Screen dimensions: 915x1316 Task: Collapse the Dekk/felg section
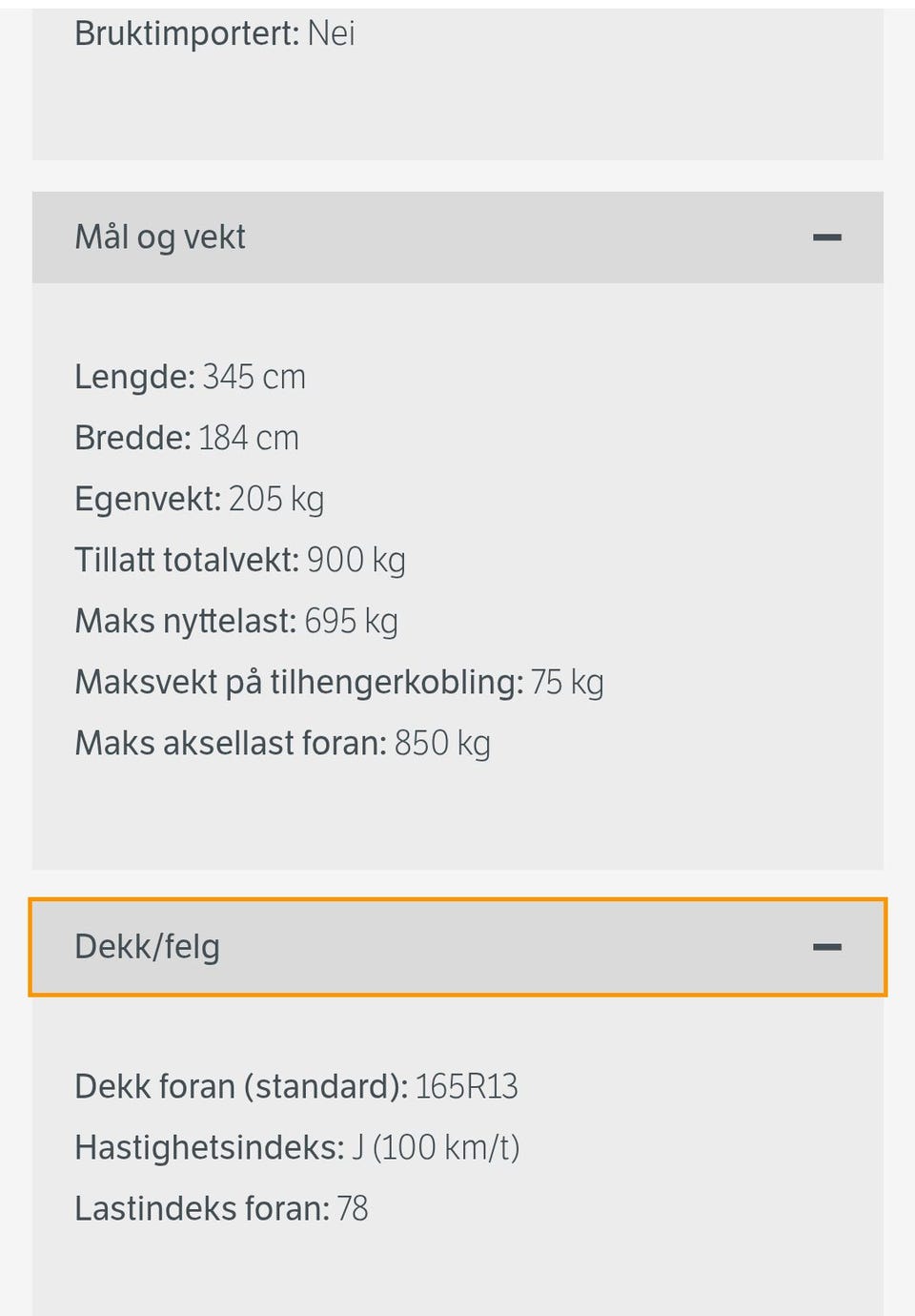(x=457, y=947)
